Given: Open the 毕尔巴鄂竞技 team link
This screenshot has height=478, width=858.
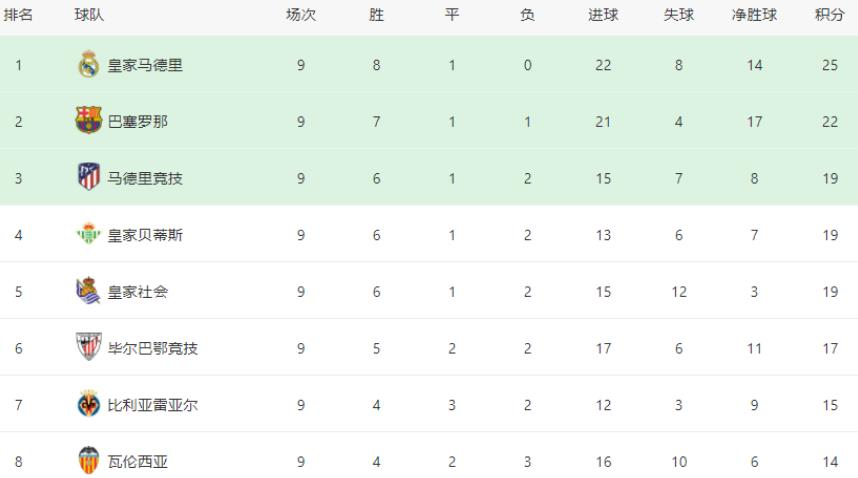Looking at the screenshot, I should coord(153,348).
